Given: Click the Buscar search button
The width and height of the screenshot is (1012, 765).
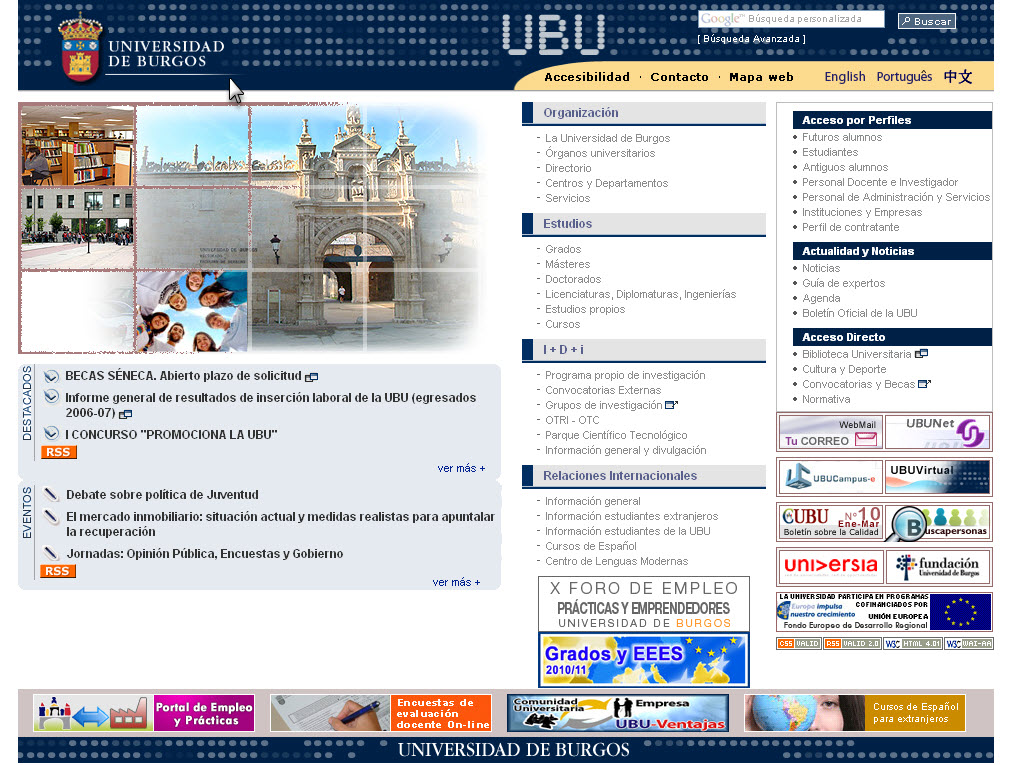Looking at the screenshot, I should pyautogui.click(x=927, y=21).
